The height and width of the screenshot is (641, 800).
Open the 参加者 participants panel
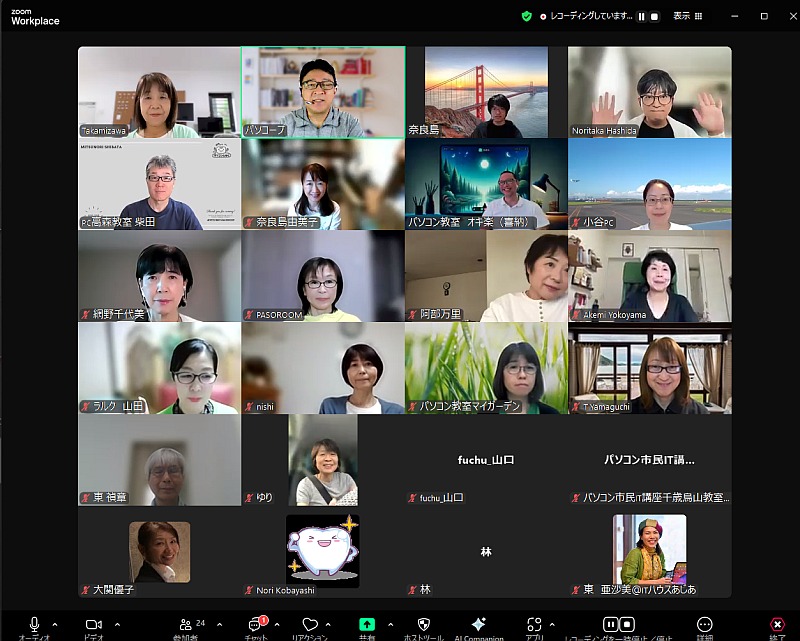185,625
